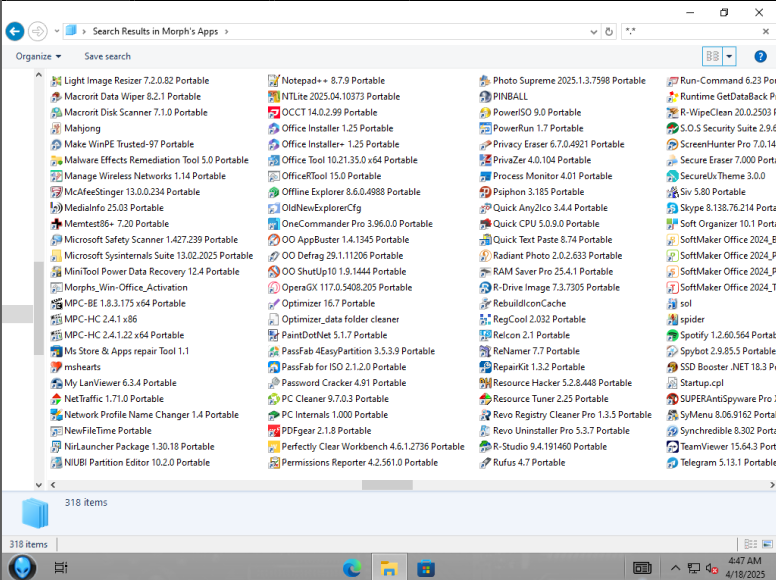776x580 pixels.
Task: Select 'Morphs_Win-Office_Activation' item
Action: [x=119, y=288]
